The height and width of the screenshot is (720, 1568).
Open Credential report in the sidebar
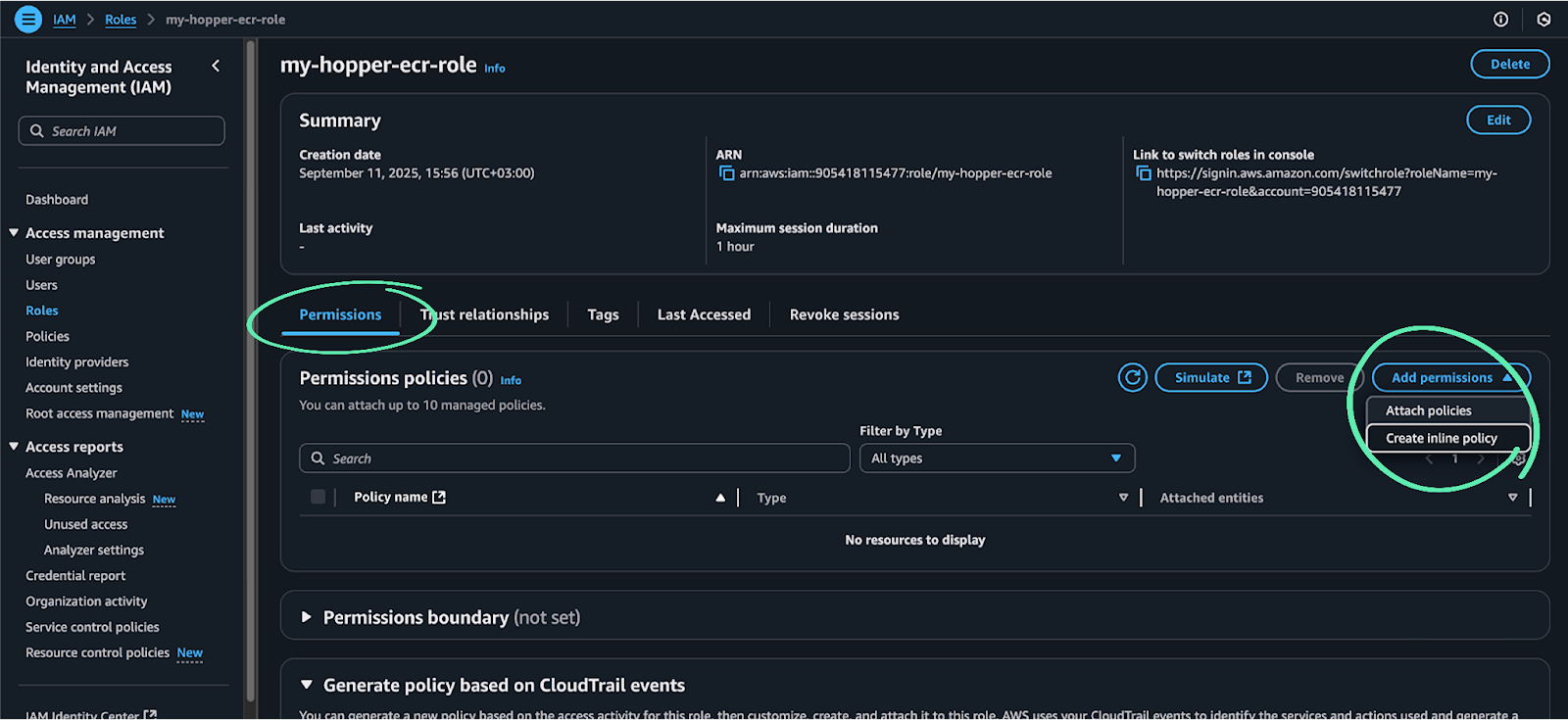point(75,576)
